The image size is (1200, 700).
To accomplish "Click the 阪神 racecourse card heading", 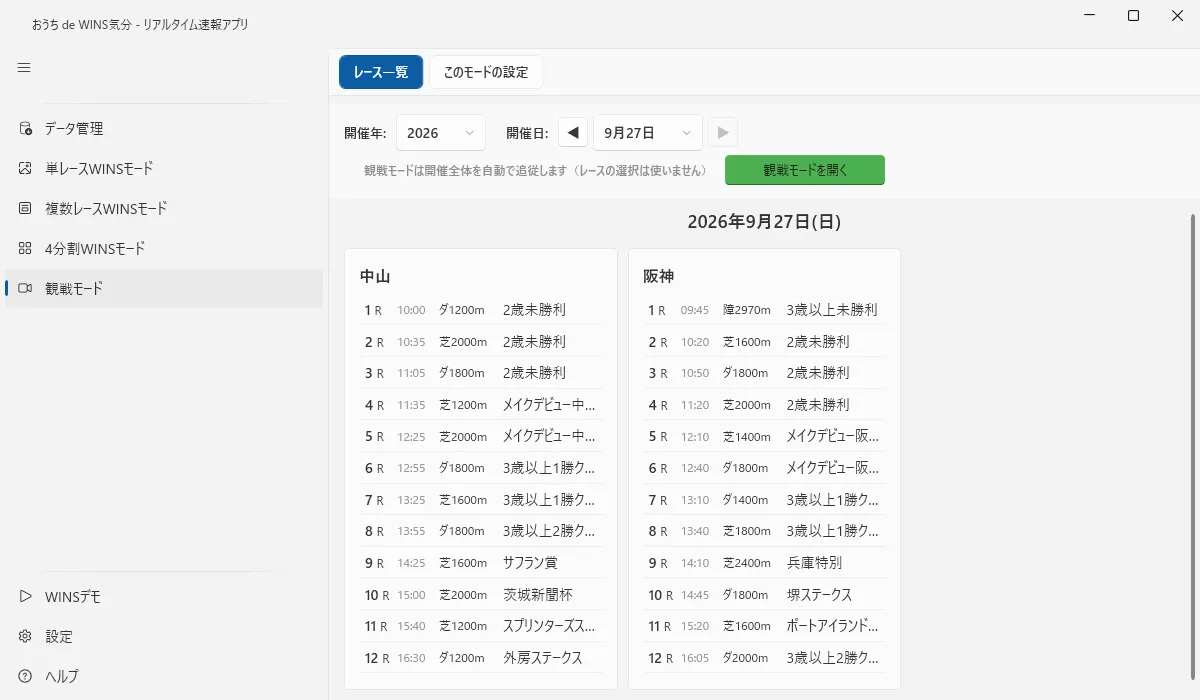I will pos(658,276).
